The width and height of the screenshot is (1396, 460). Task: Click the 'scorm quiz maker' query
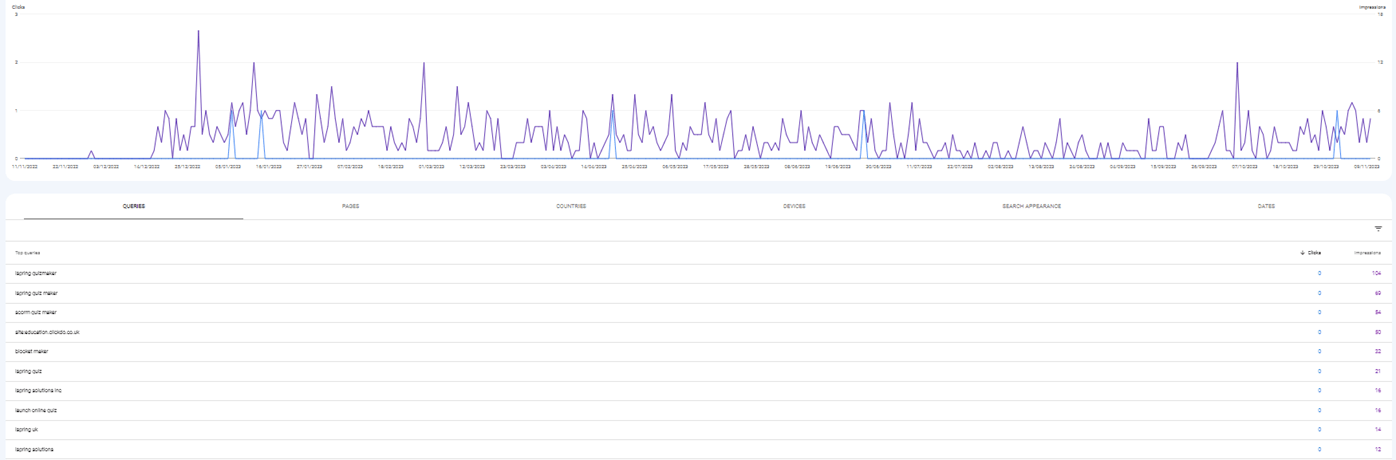click(x=36, y=312)
